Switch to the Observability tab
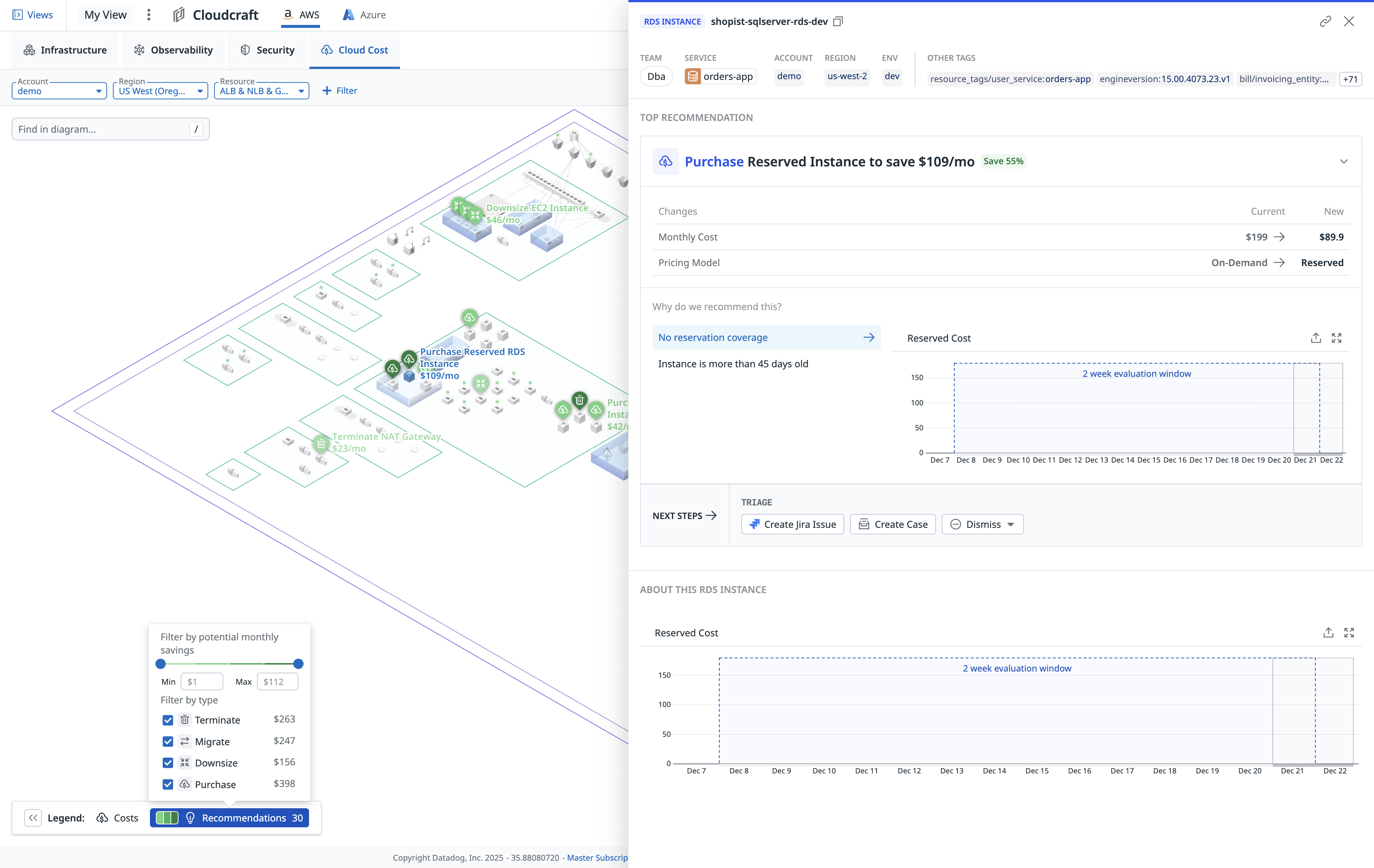The image size is (1374, 868). point(173,50)
